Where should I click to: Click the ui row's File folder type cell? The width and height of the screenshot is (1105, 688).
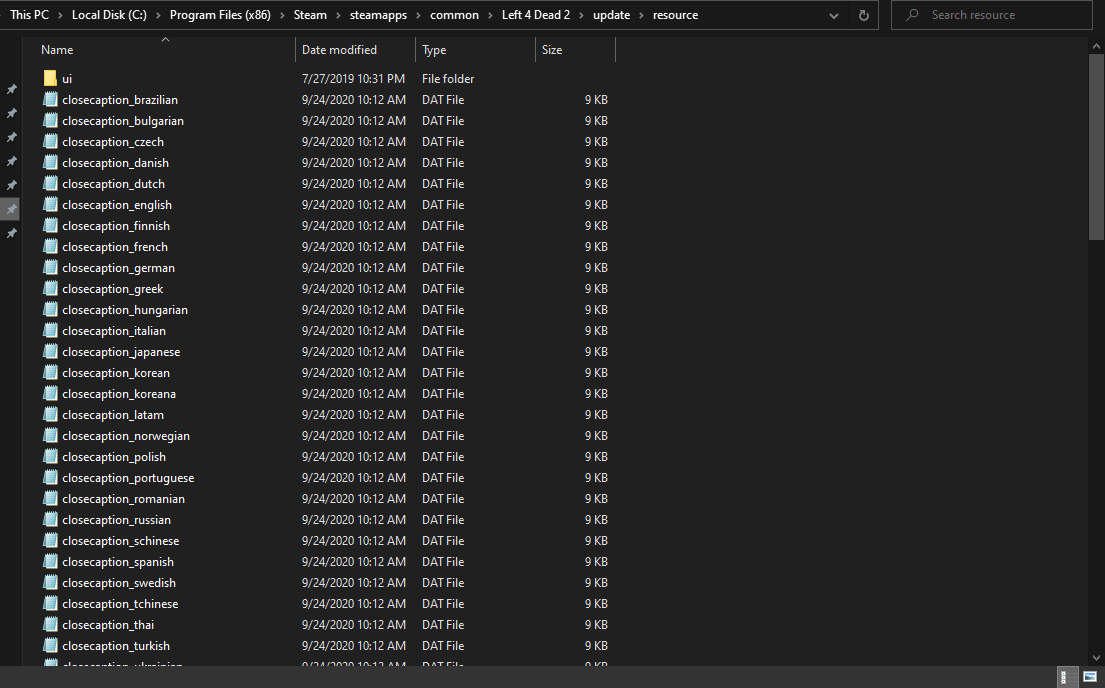(x=448, y=79)
